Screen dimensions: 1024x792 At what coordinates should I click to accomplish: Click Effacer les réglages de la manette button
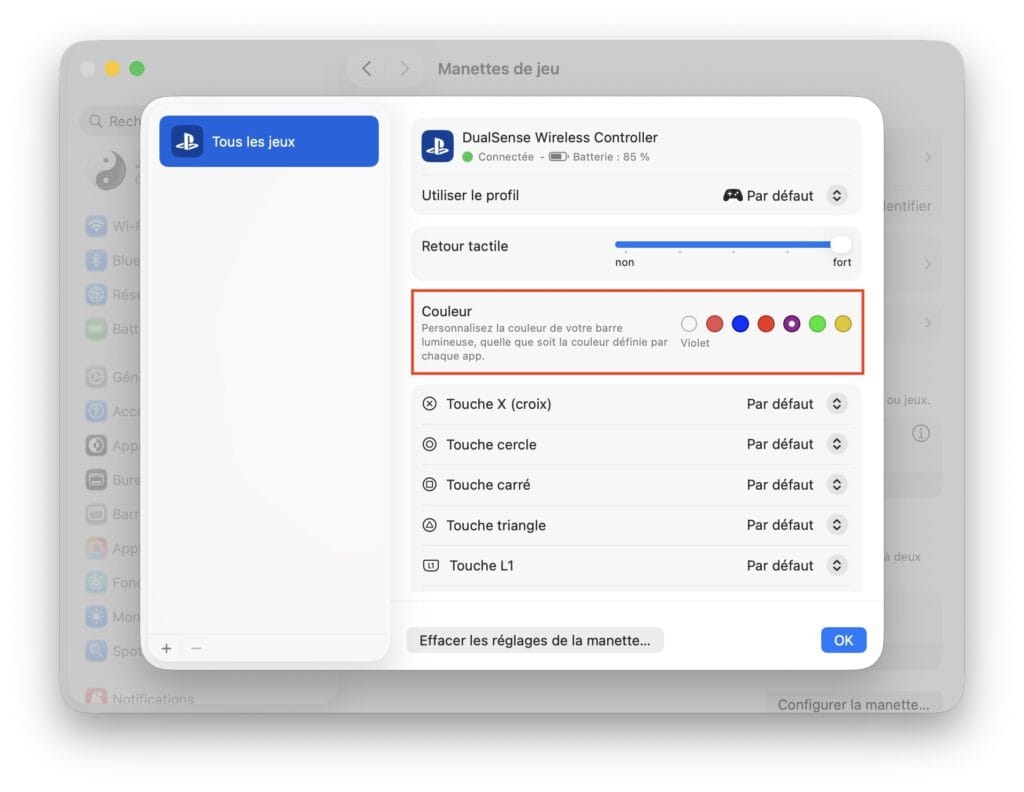pos(535,640)
